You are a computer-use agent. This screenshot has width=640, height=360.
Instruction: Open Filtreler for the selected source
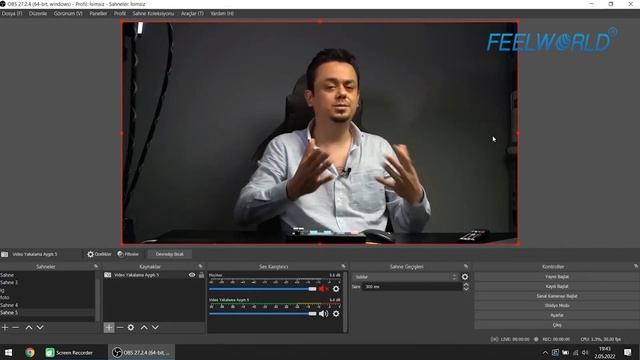(x=128, y=254)
